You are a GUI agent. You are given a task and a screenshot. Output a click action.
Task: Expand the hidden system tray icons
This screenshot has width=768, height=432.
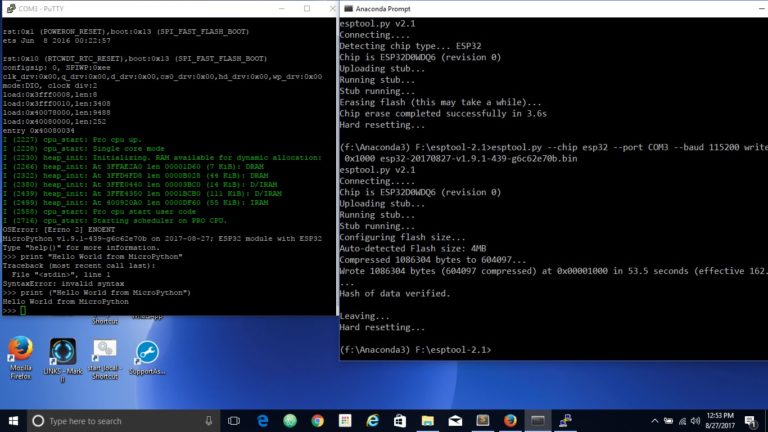click(655, 421)
